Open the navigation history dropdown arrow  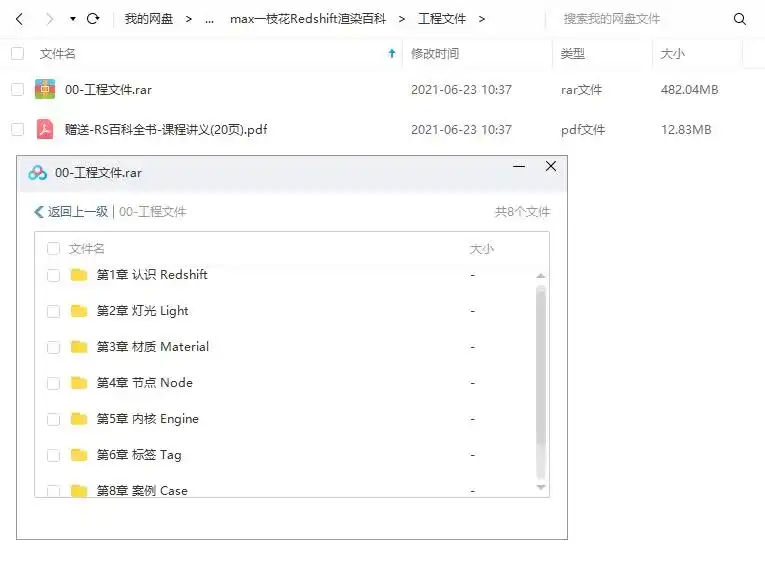(x=73, y=19)
